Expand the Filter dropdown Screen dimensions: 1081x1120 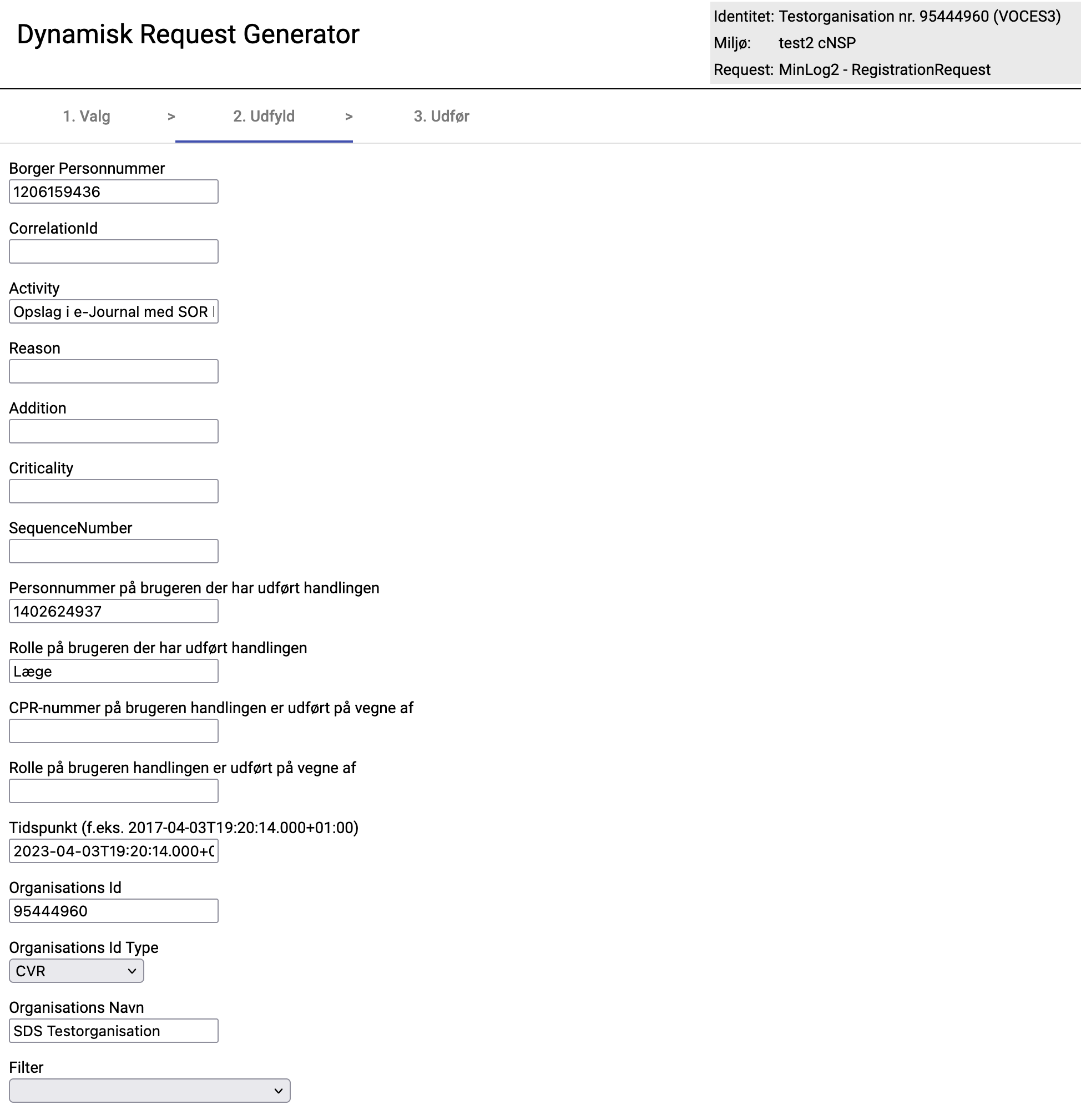click(x=149, y=1092)
